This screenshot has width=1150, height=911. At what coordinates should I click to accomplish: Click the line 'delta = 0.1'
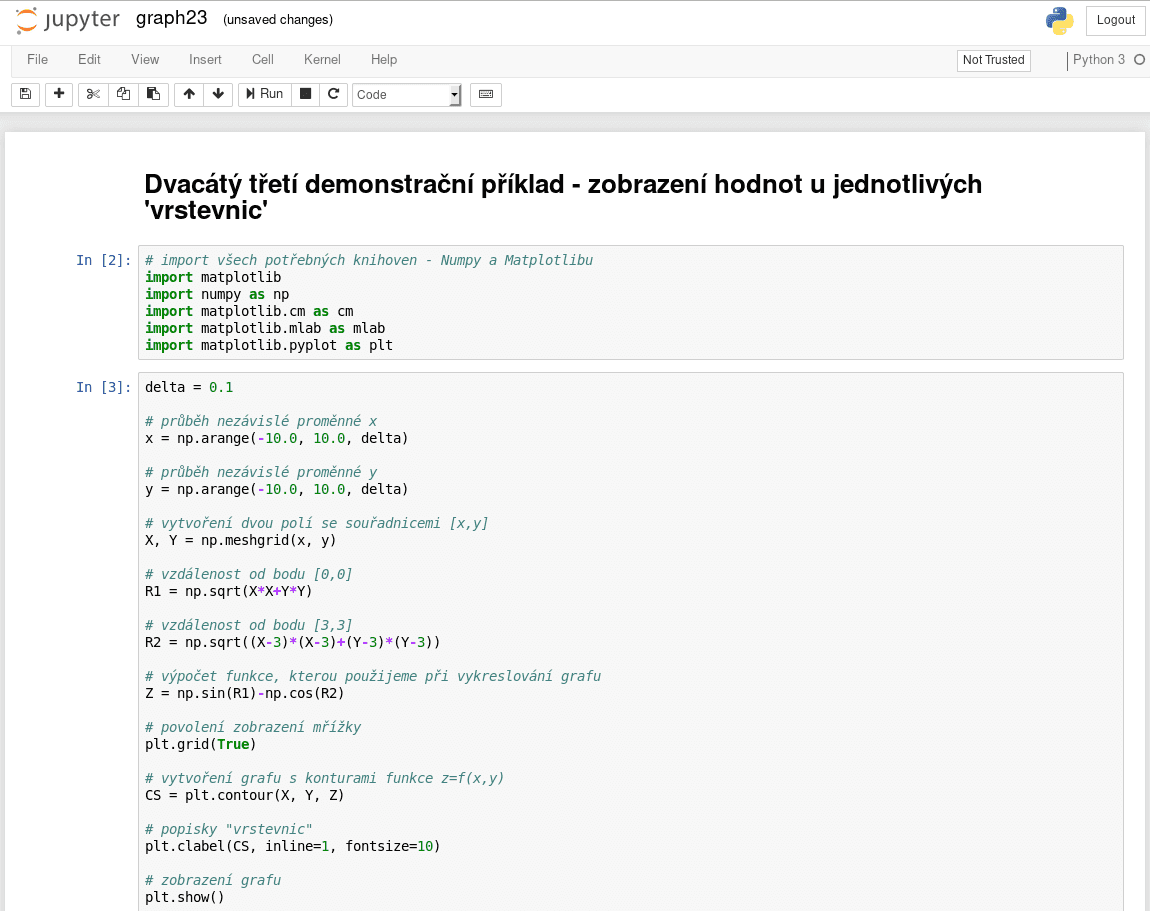[x=189, y=387]
